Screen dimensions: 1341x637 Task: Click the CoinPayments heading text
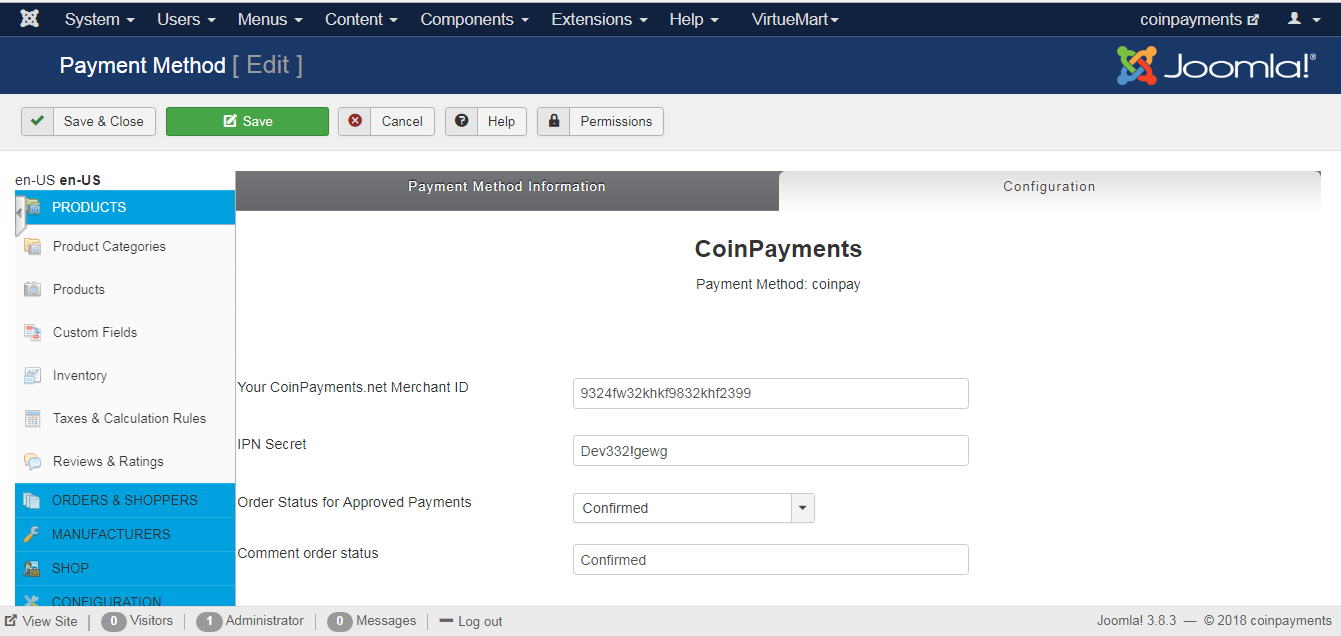pos(778,248)
